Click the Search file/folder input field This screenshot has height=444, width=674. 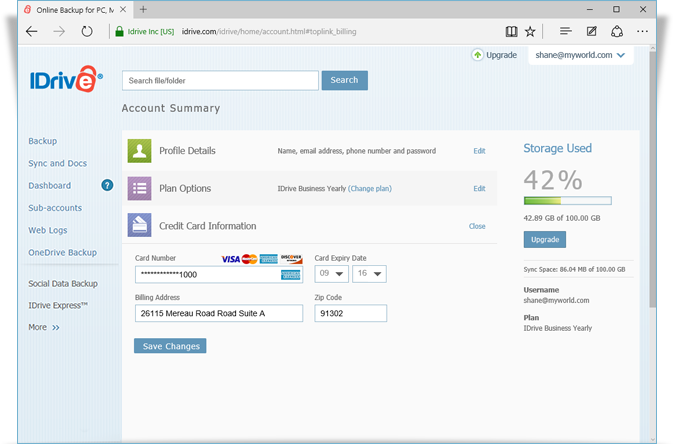(220, 81)
